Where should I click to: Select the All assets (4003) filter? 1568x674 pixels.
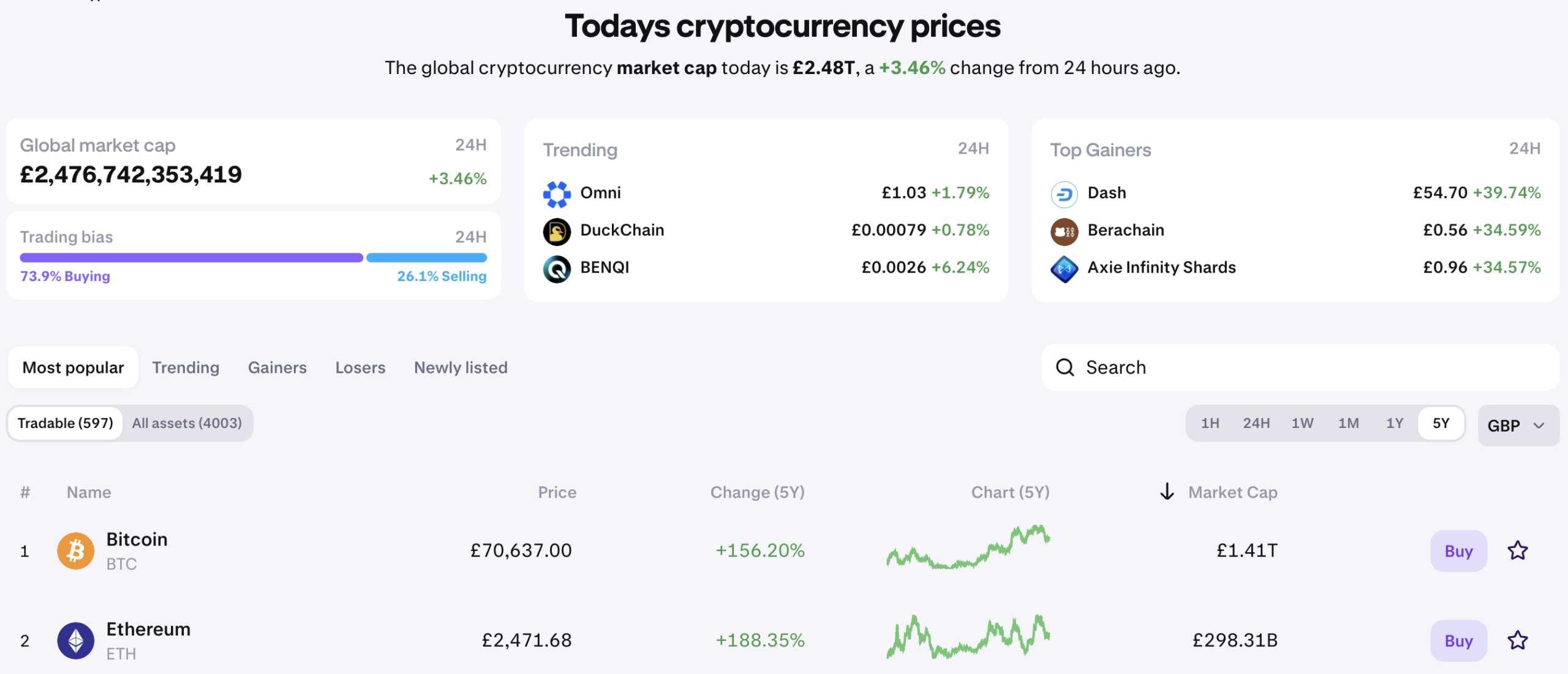(187, 422)
